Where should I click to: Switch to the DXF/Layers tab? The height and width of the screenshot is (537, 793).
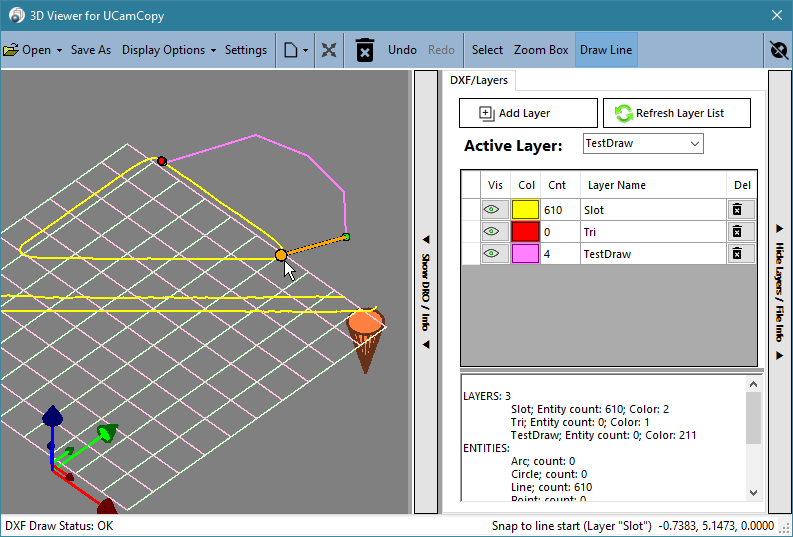pyautogui.click(x=478, y=80)
